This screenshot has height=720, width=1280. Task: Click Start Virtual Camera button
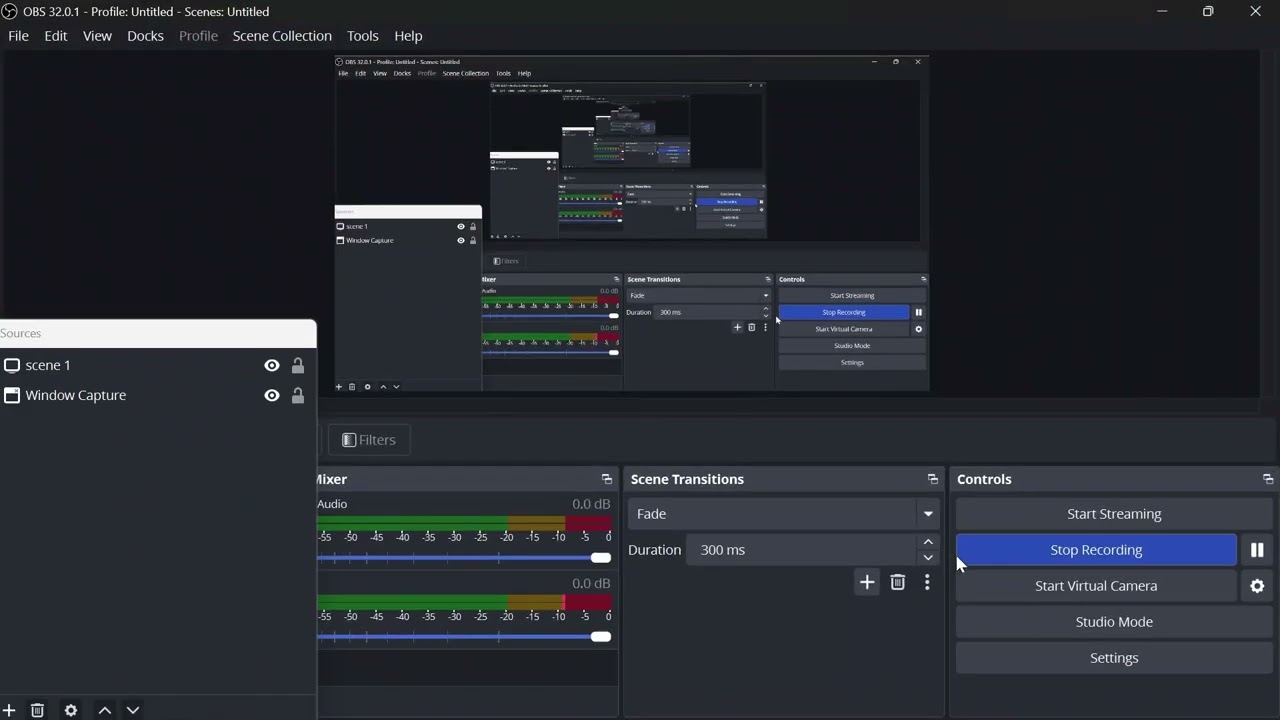click(1096, 586)
